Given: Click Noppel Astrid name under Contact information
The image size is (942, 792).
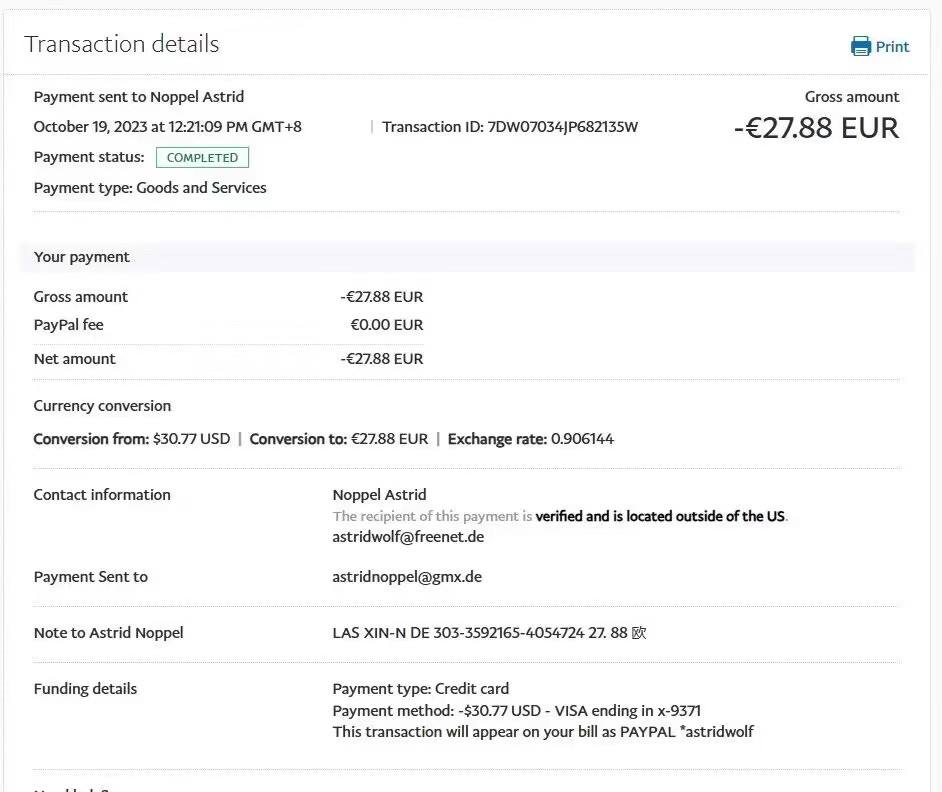Looking at the screenshot, I should [379, 495].
